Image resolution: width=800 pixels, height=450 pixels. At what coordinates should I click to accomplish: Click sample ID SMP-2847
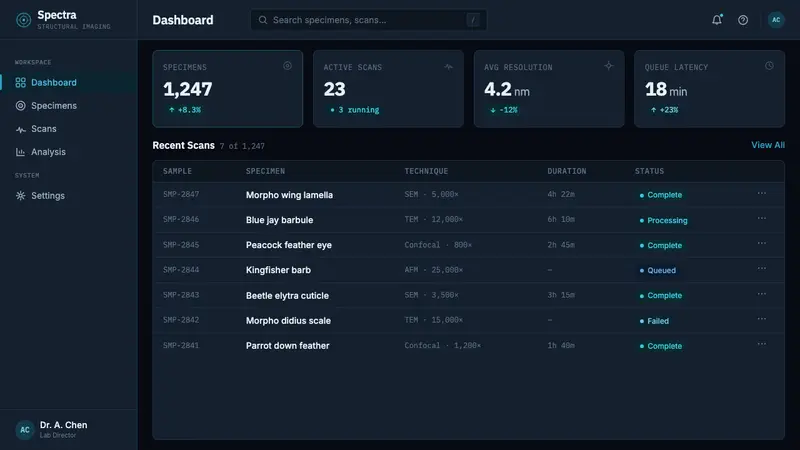coord(181,194)
